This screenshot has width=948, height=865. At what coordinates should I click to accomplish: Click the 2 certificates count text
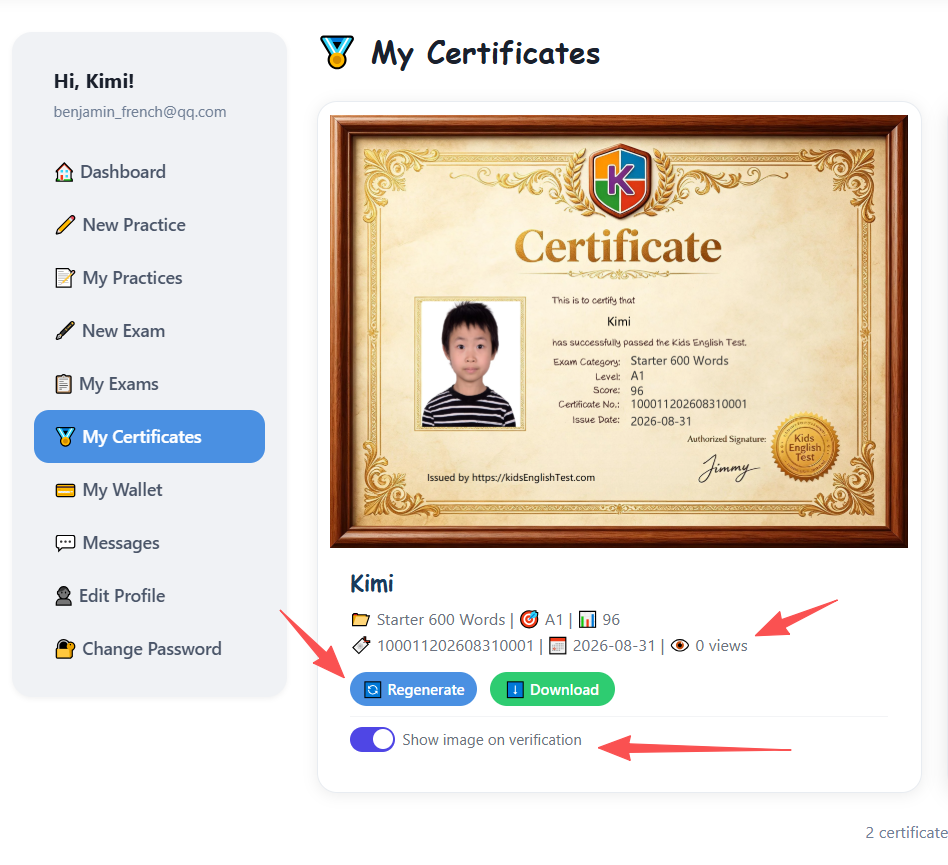[x=906, y=833]
